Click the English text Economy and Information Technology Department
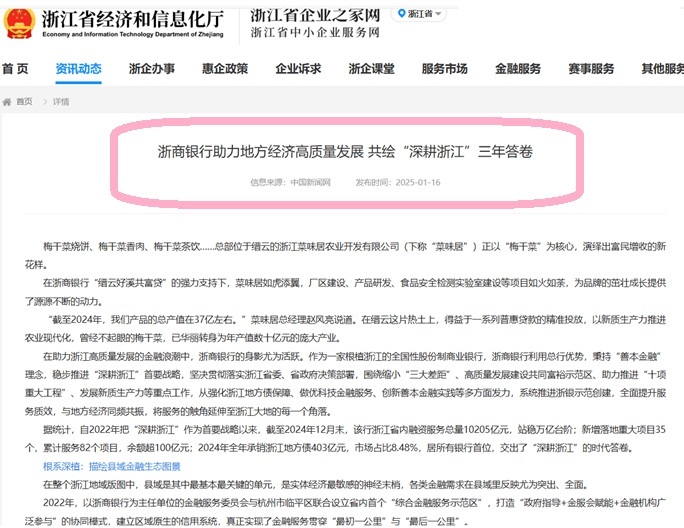Screen dimensions: 684x528 [133, 34]
